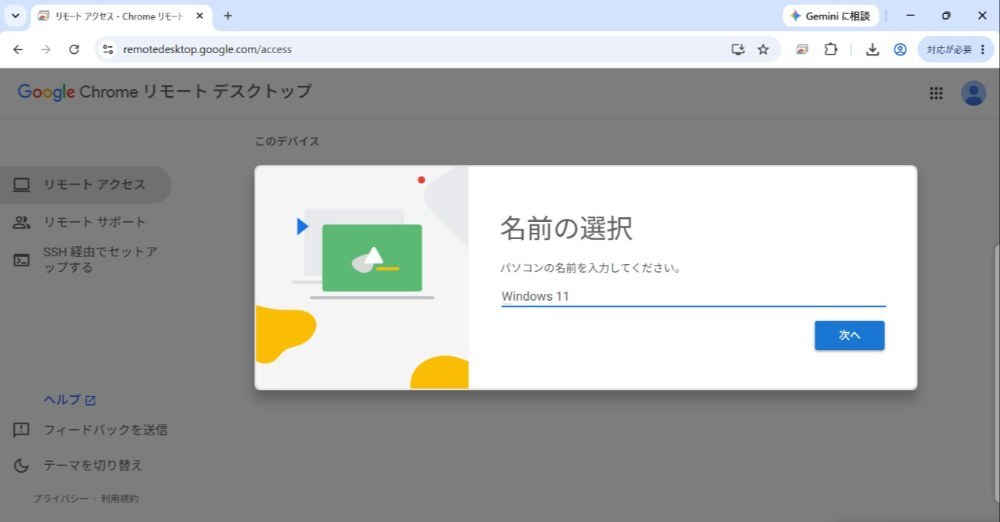
Task: Reload the page with the refresh icon
Action: pyautogui.click(x=74, y=49)
